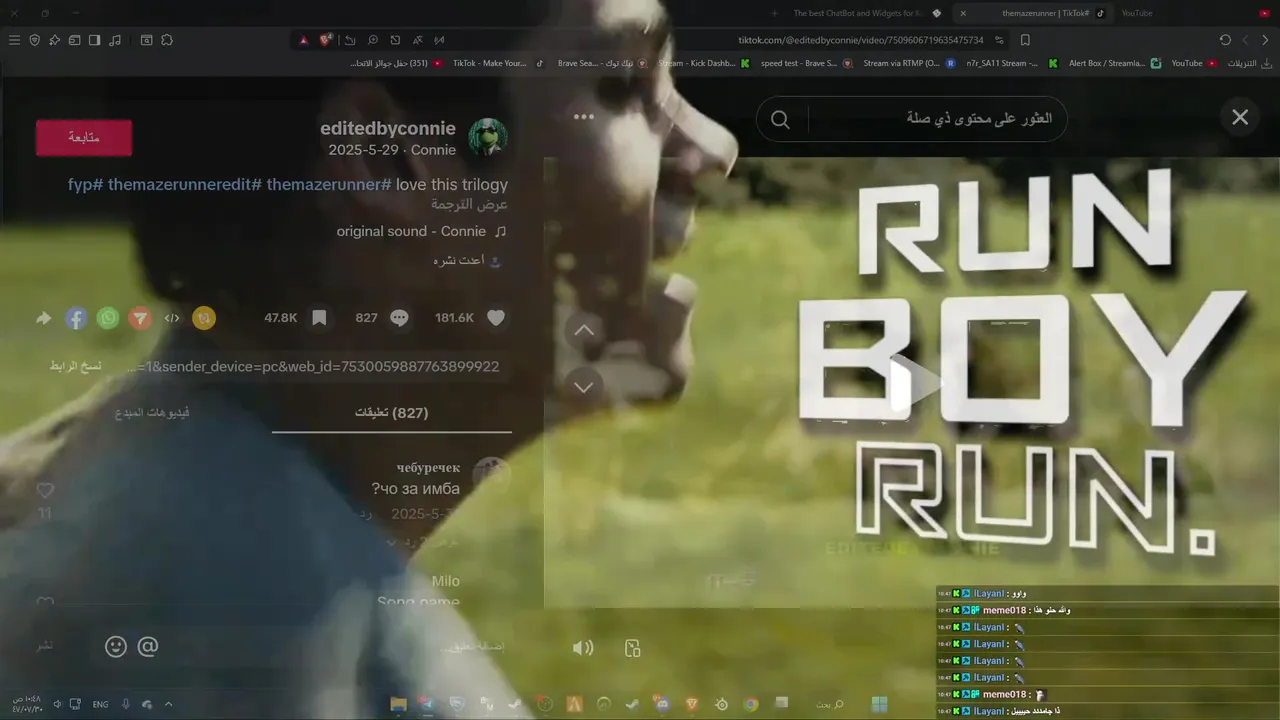Close the video viewer with X button
Image resolution: width=1280 pixels, height=720 pixels.
click(1240, 117)
